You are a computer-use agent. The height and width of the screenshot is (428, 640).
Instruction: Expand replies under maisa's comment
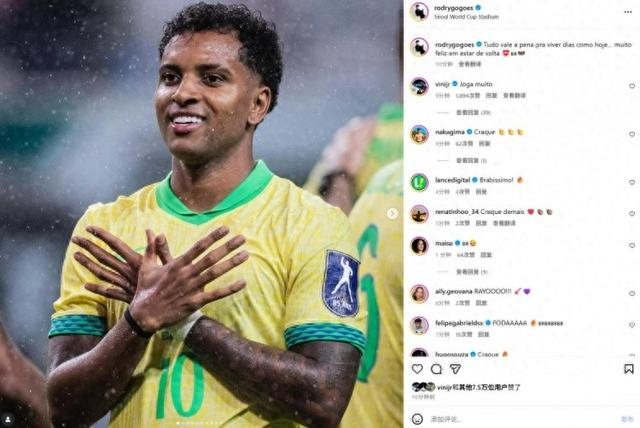471,272
